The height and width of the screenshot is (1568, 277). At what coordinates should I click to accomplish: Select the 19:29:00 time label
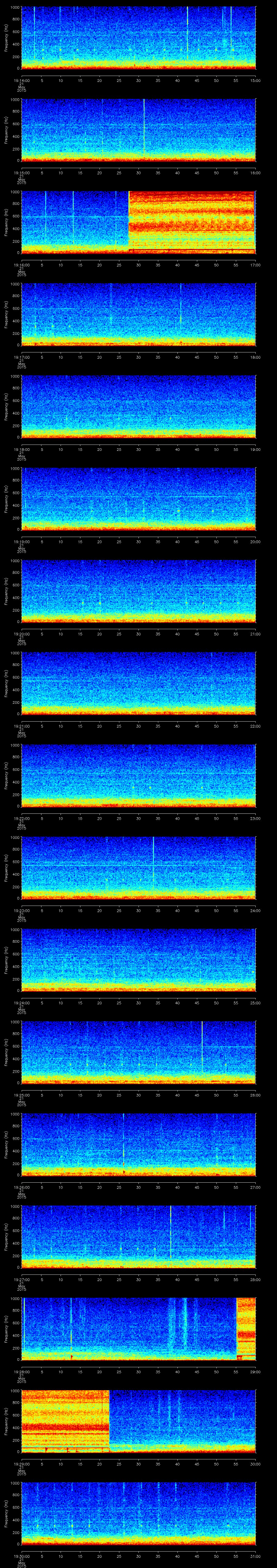pyautogui.click(x=21, y=1464)
